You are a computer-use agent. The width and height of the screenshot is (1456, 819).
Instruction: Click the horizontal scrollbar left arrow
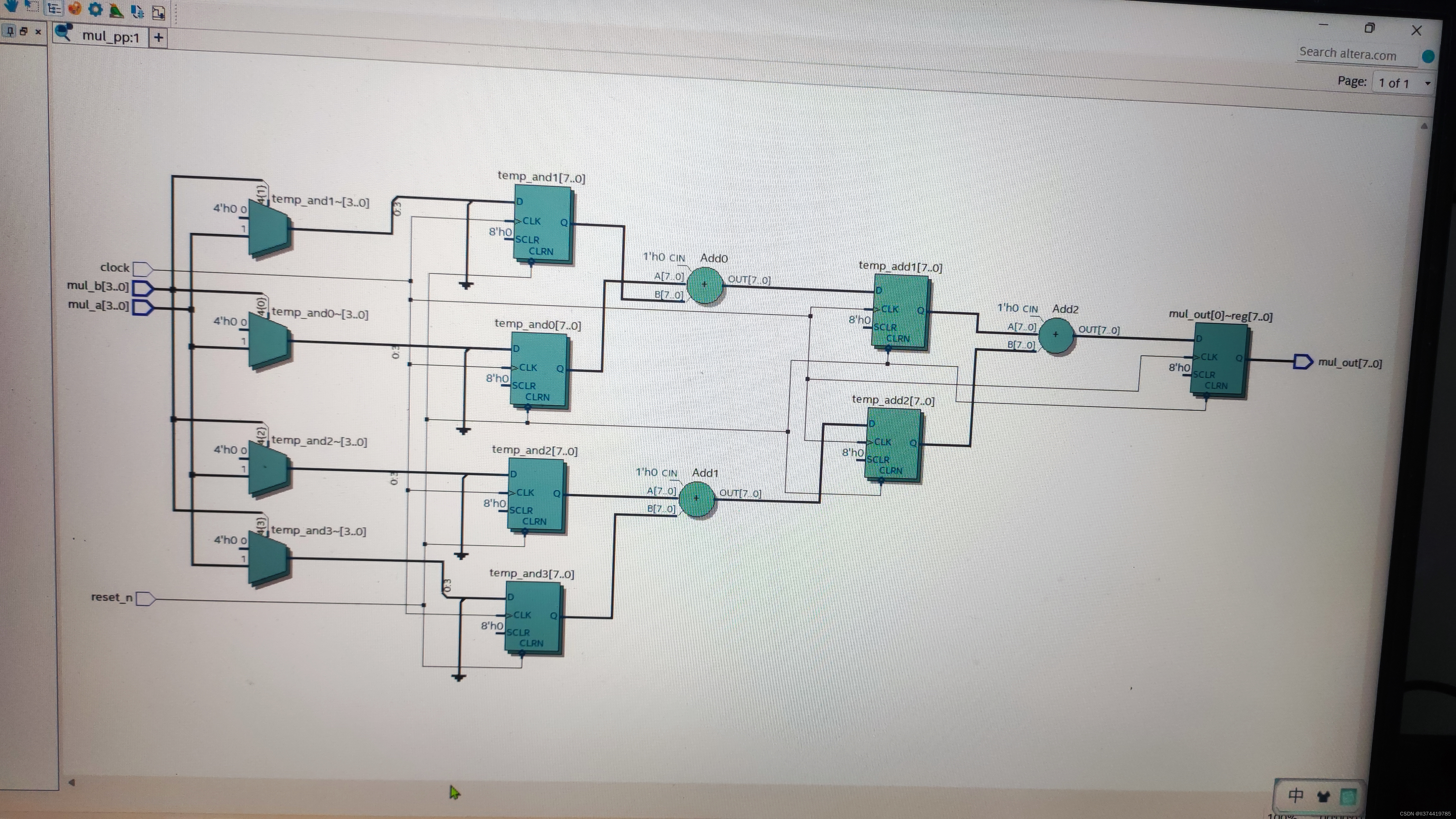pos(72,782)
